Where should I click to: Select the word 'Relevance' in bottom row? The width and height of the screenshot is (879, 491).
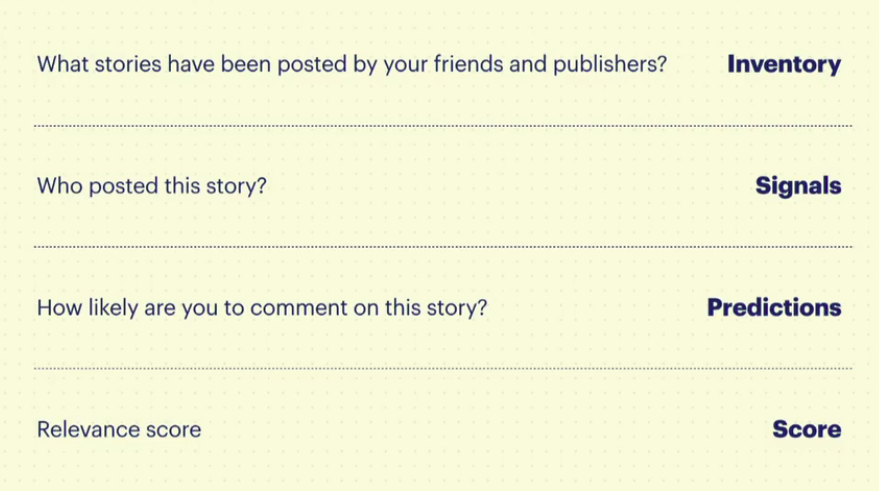click(88, 429)
